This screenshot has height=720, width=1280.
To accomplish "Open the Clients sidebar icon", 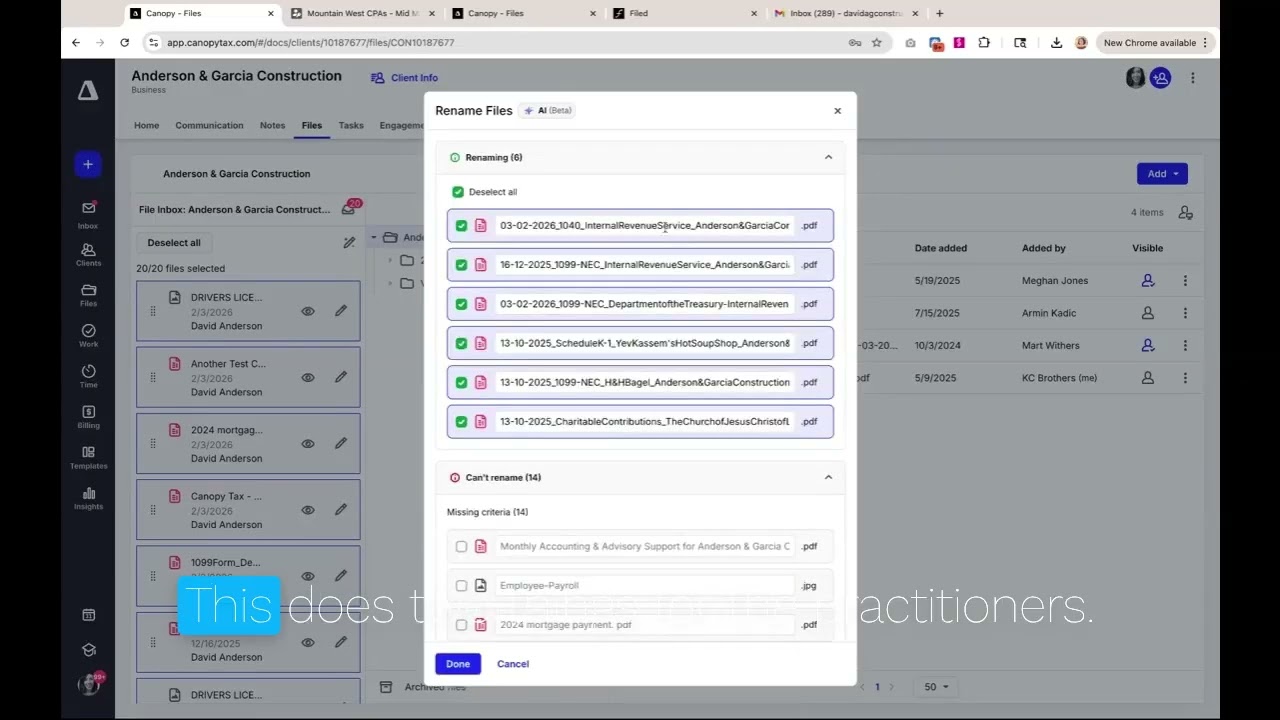I will point(88,254).
